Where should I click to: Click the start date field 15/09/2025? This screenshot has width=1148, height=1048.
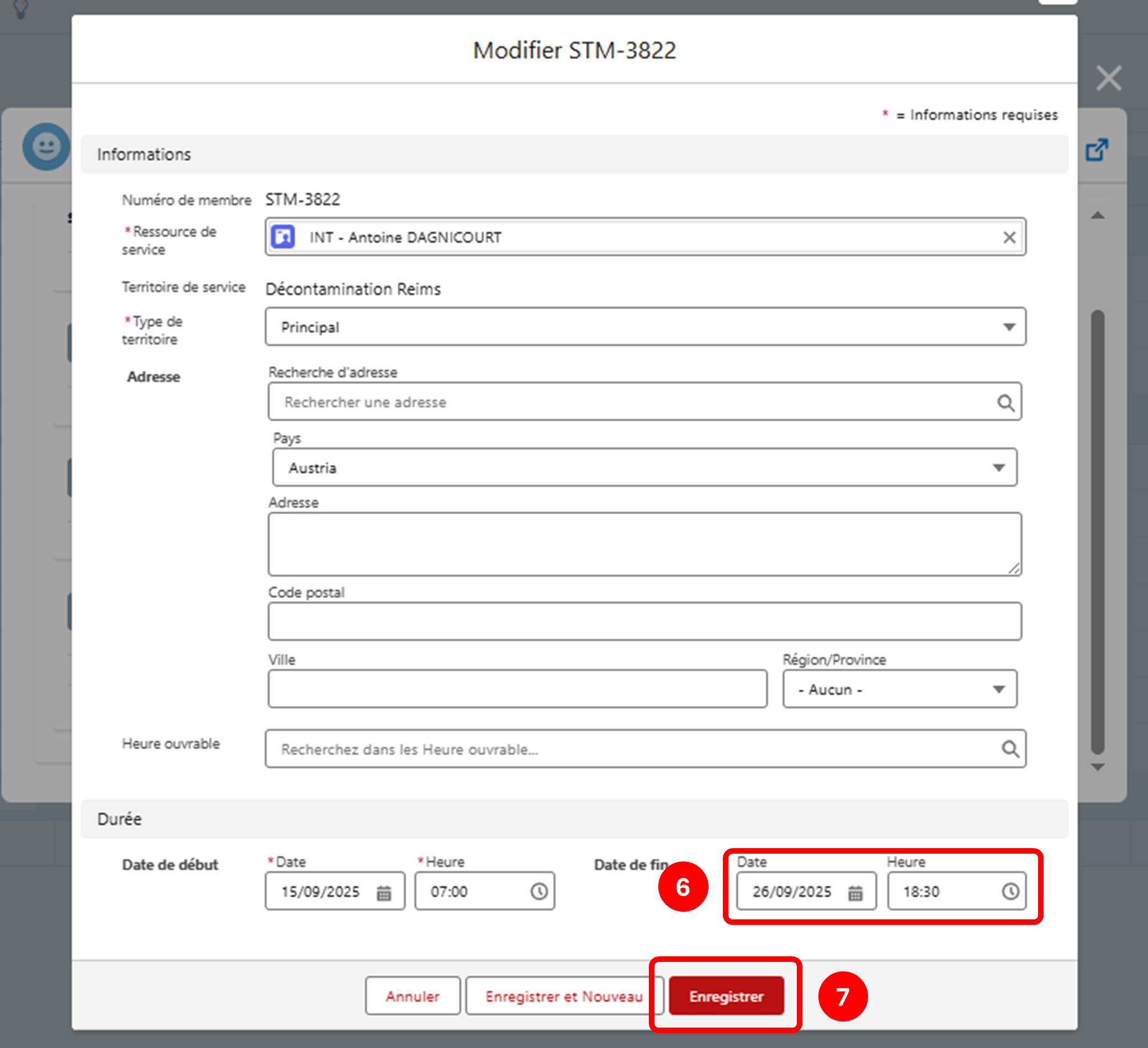[x=335, y=891]
